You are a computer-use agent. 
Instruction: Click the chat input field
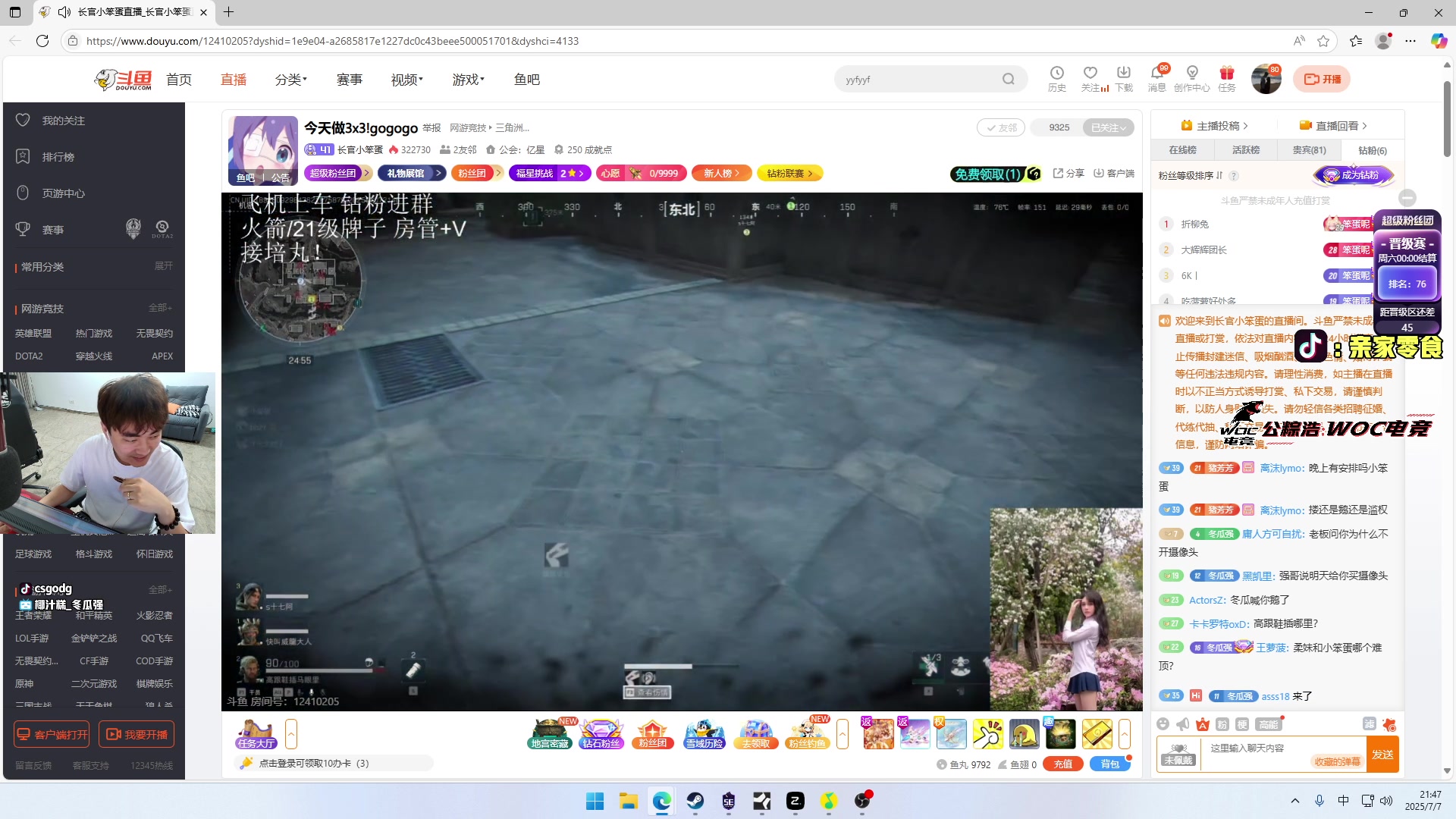(1284, 755)
